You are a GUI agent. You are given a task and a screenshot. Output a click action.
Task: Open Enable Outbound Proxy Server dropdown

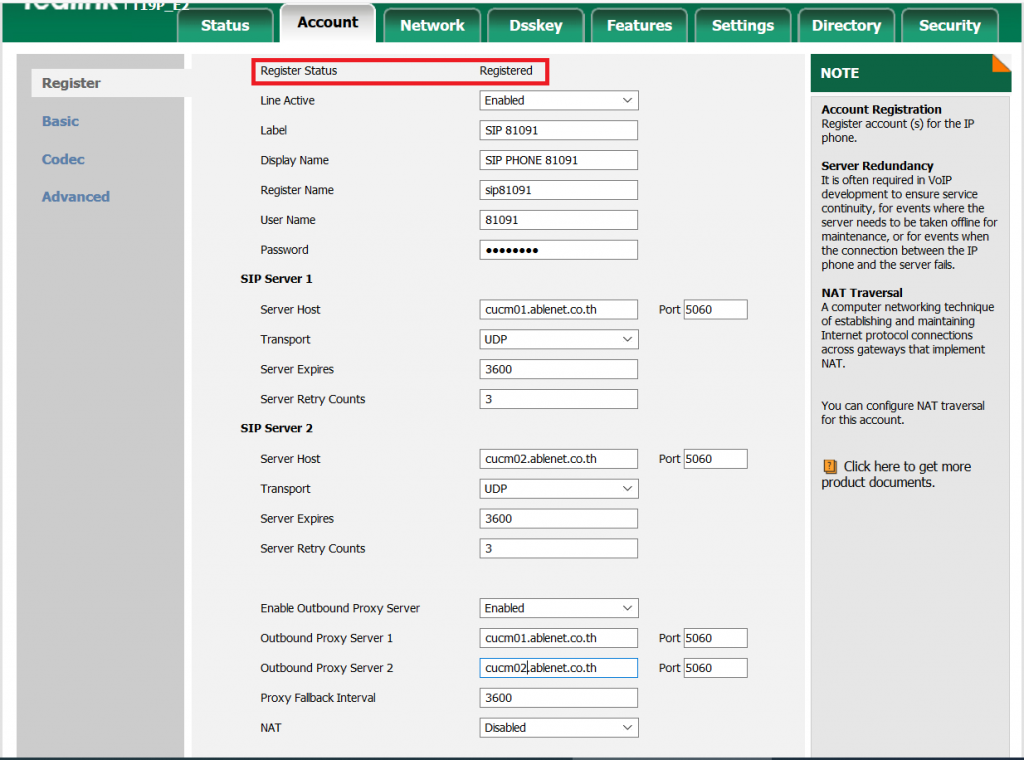pos(558,608)
